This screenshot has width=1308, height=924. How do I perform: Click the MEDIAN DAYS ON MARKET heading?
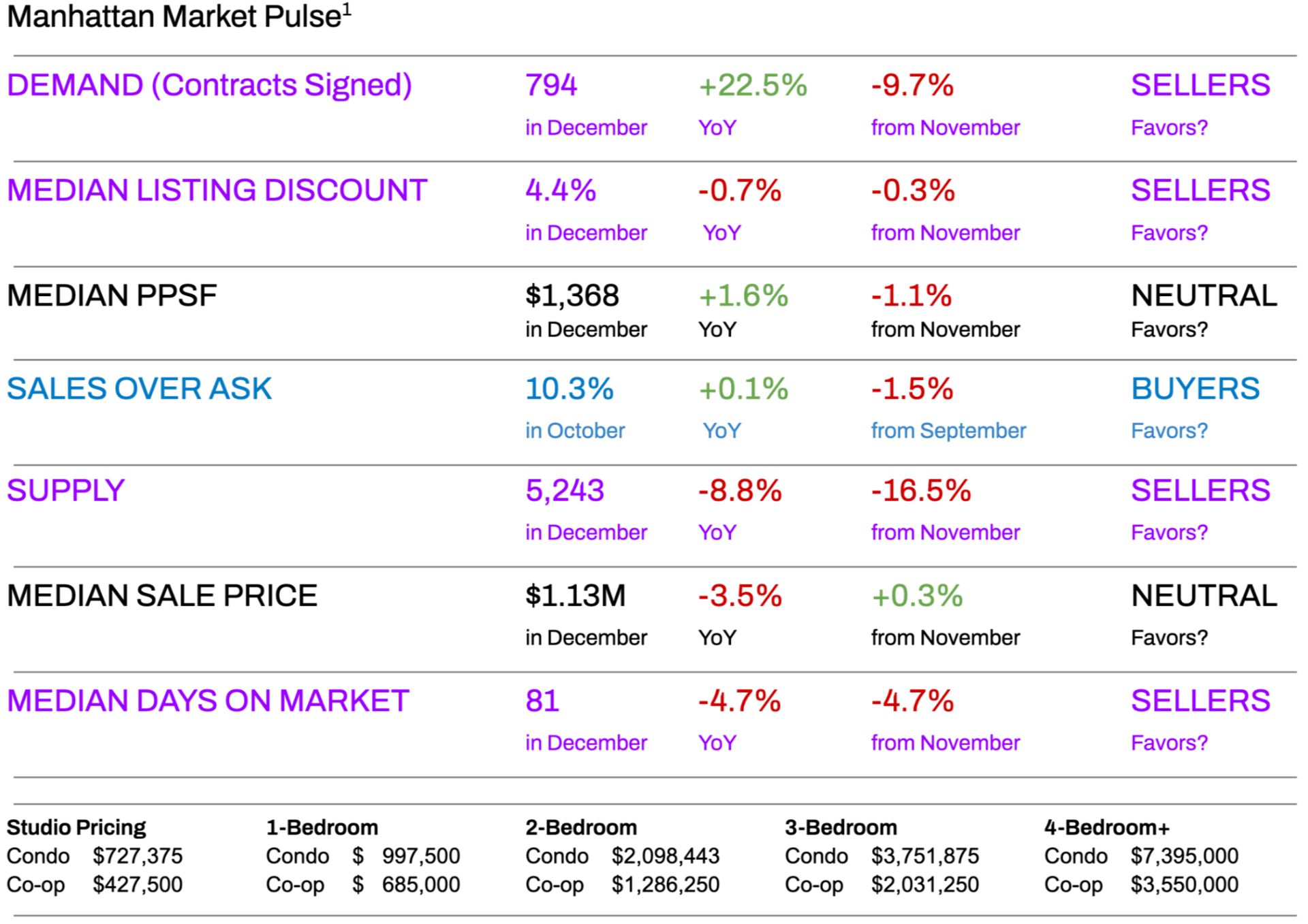coord(208,701)
